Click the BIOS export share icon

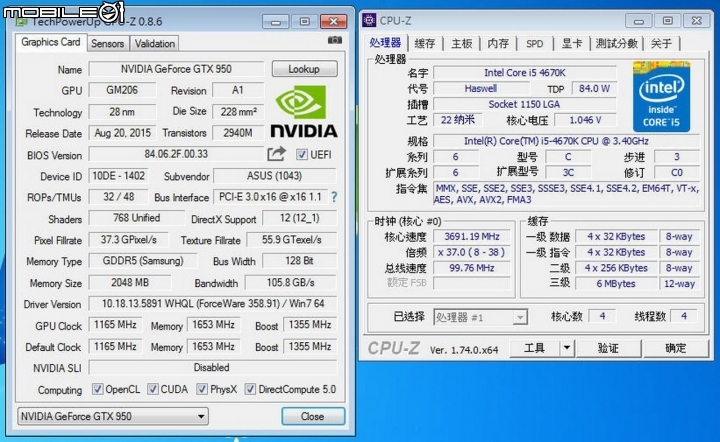pos(276,154)
